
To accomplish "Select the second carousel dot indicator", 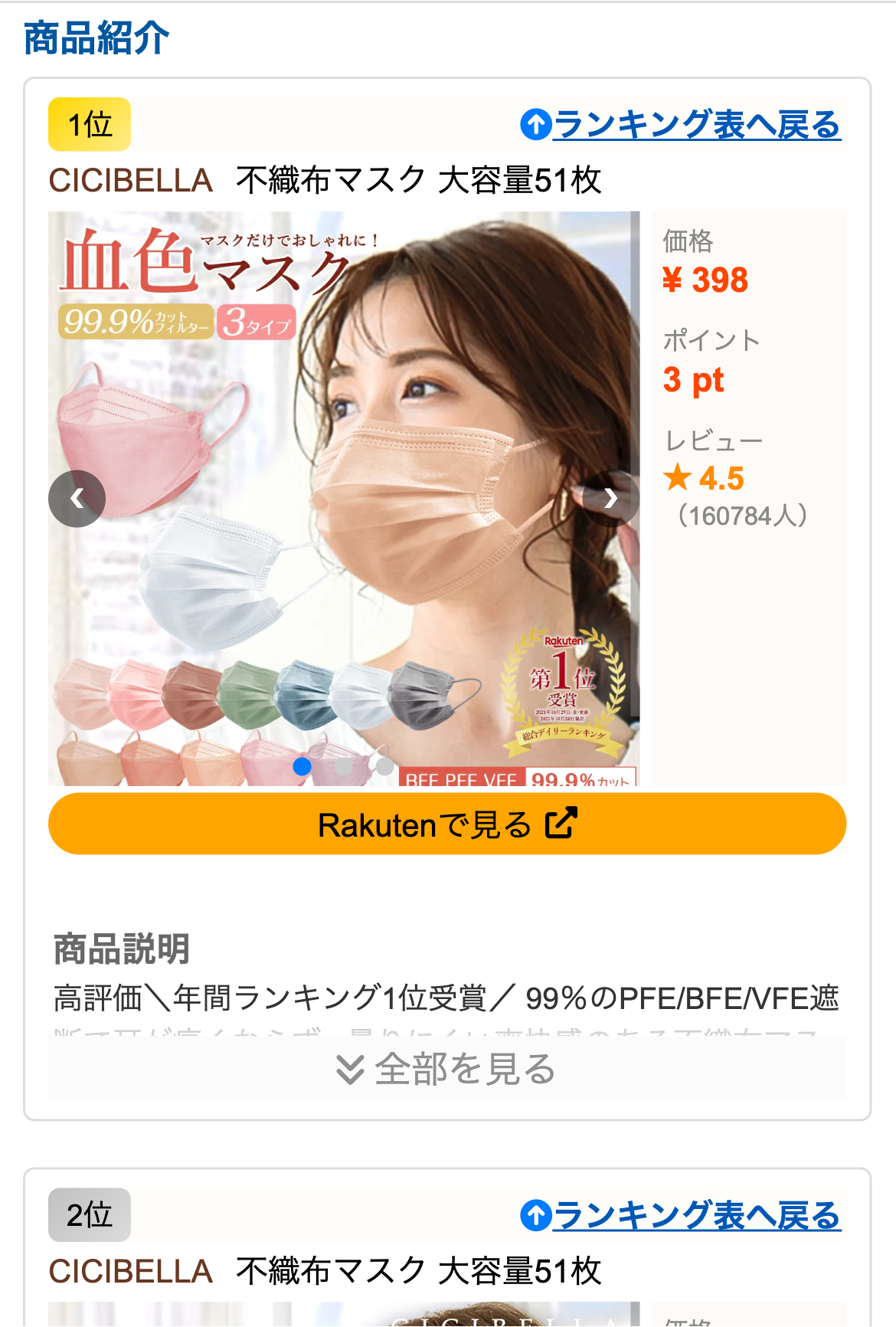I will (x=344, y=765).
